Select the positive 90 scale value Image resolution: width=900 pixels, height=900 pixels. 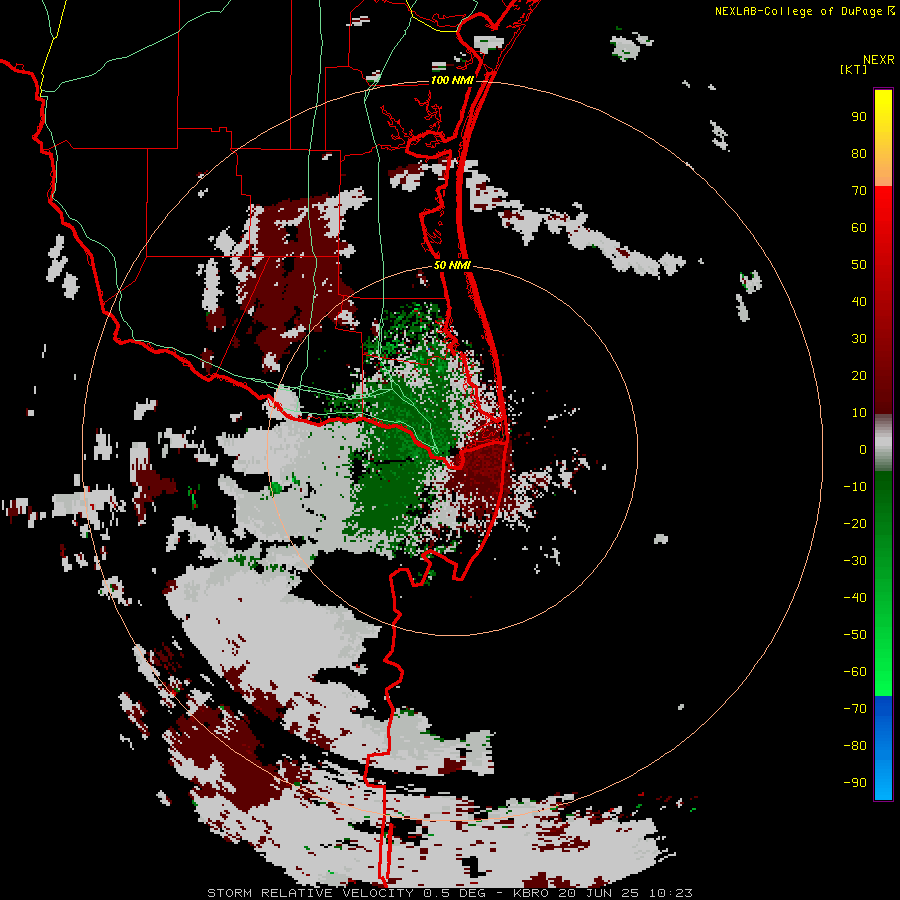tap(859, 117)
